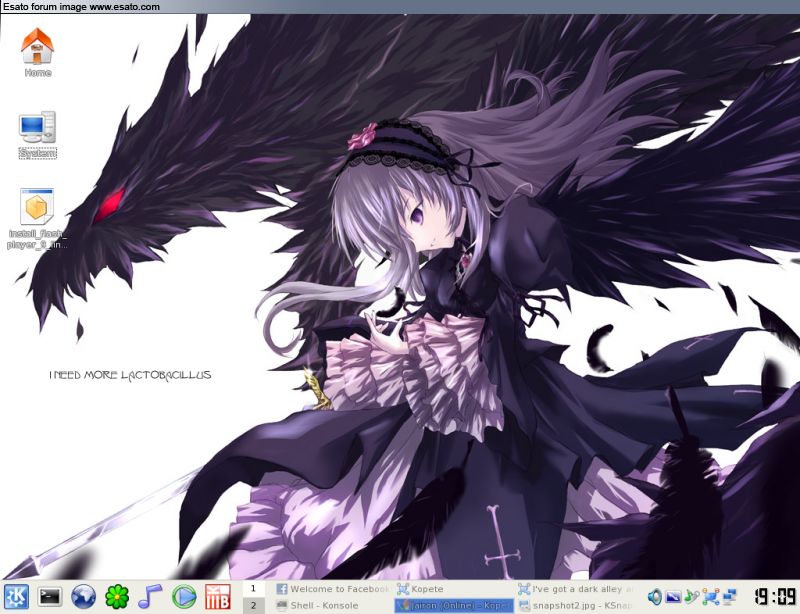Screen dimensions: 800x614
Task: Open snapshot2.jpg - KSnapshot taskbar entry
Action: [x=575, y=605]
